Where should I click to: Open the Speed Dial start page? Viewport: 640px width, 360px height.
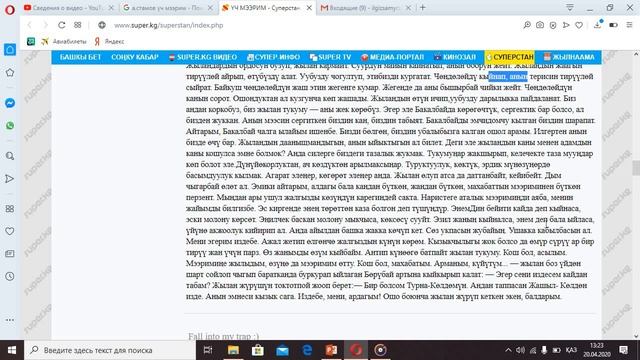click(78, 25)
